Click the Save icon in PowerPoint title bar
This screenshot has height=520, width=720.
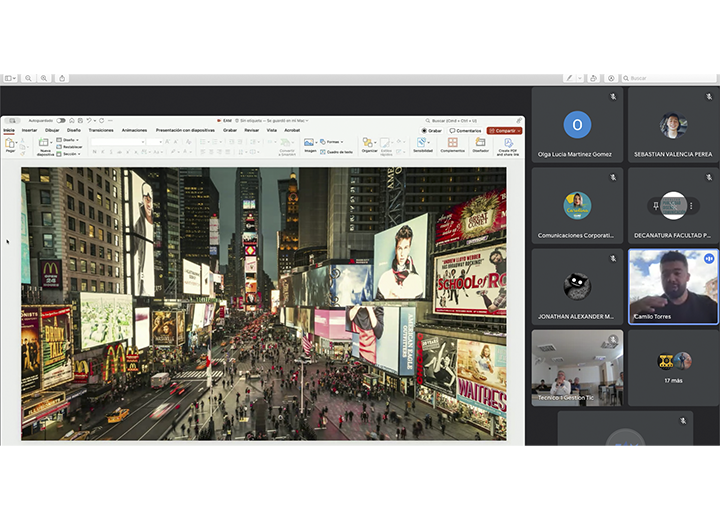(80, 121)
